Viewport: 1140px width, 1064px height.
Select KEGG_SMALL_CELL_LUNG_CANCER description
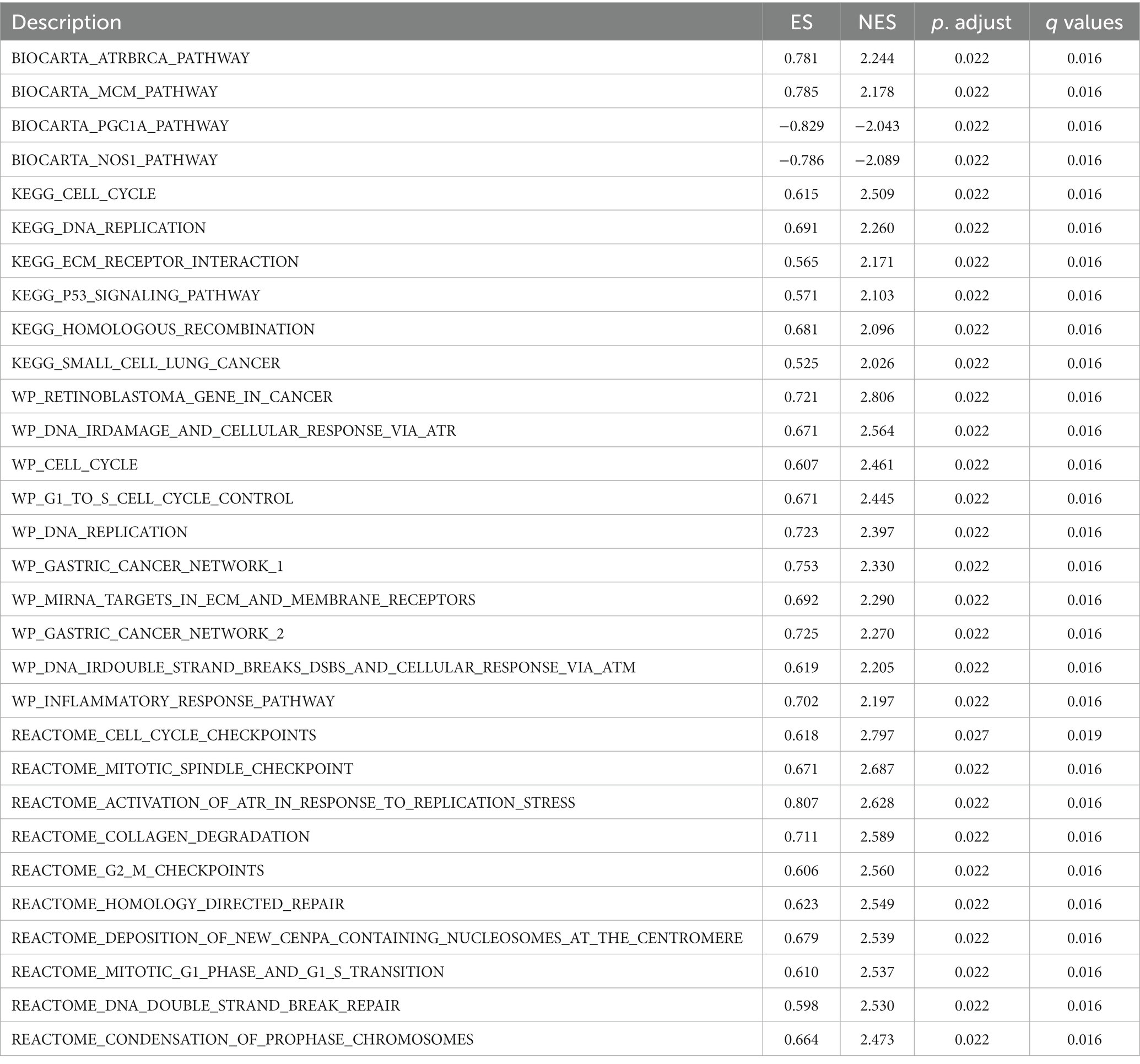145,363
